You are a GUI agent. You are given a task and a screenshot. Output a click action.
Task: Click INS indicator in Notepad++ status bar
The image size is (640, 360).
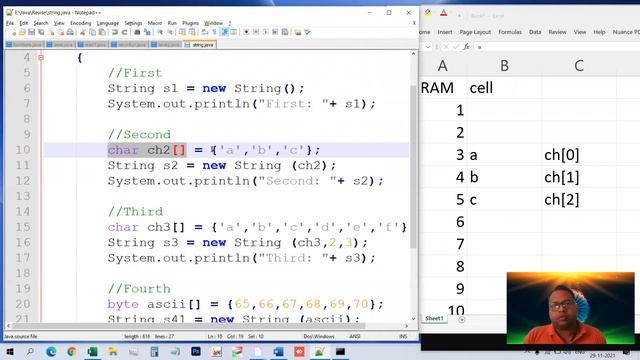coord(403,336)
